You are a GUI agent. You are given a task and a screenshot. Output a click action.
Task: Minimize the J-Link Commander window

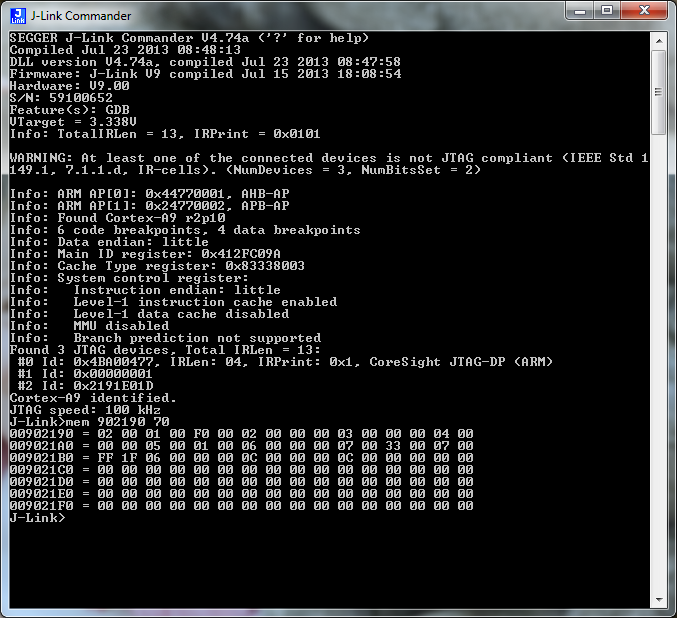click(579, 11)
